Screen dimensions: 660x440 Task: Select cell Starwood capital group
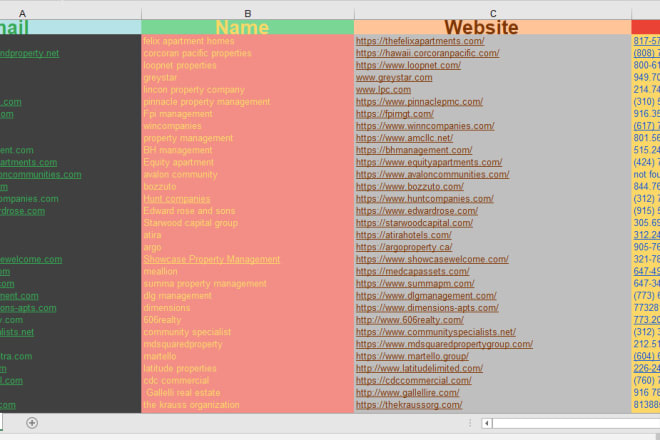248,223
